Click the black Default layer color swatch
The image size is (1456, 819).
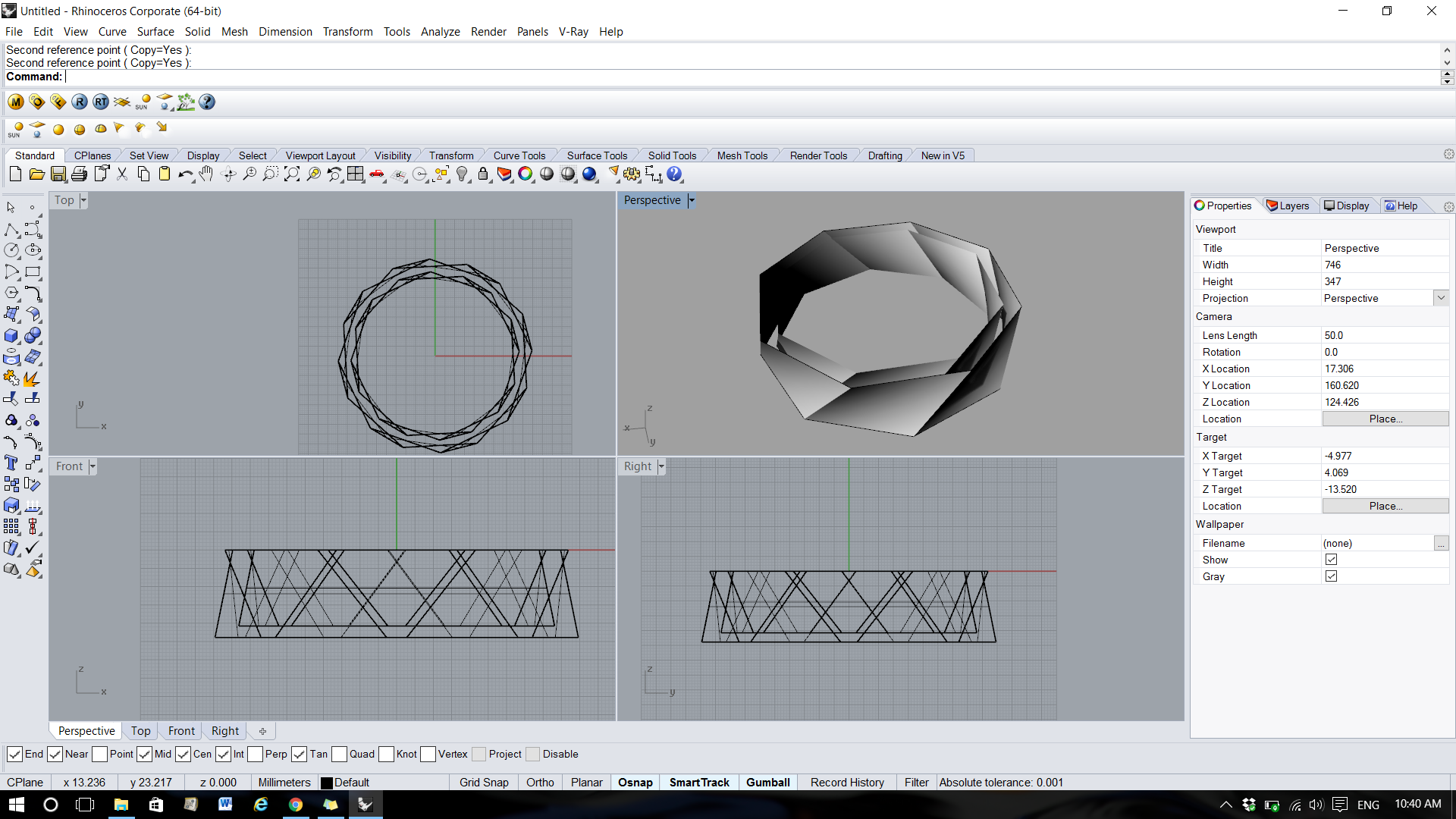click(327, 783)
